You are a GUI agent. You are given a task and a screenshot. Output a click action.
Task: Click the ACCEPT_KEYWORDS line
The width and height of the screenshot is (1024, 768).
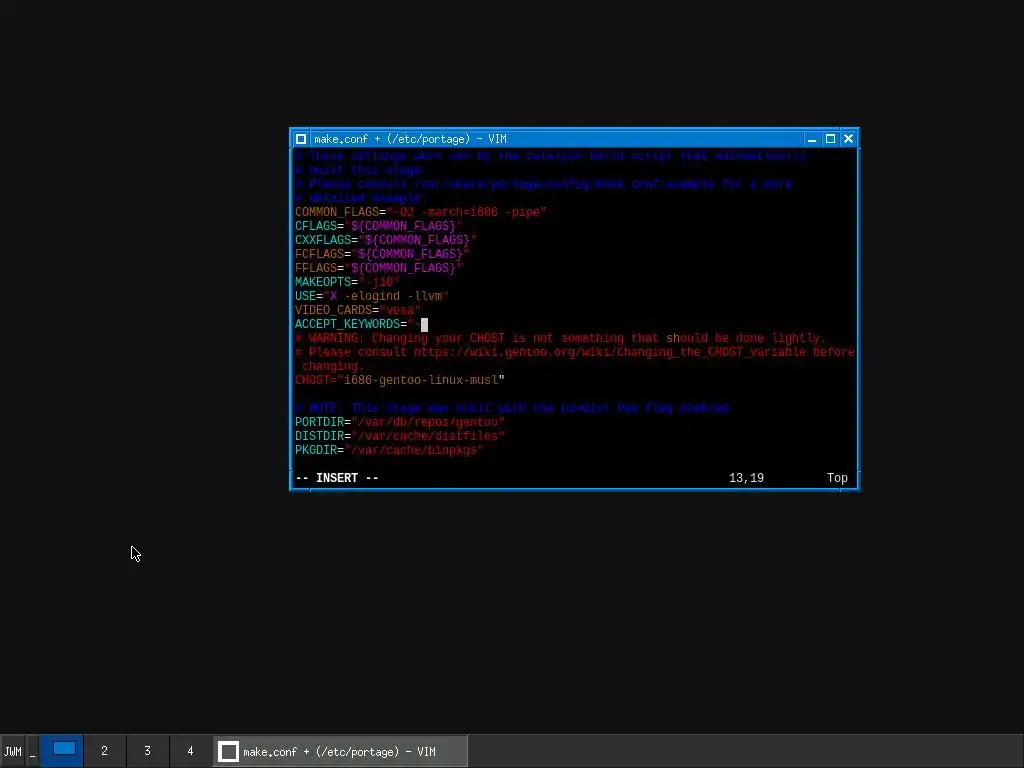tap(361, 324)
